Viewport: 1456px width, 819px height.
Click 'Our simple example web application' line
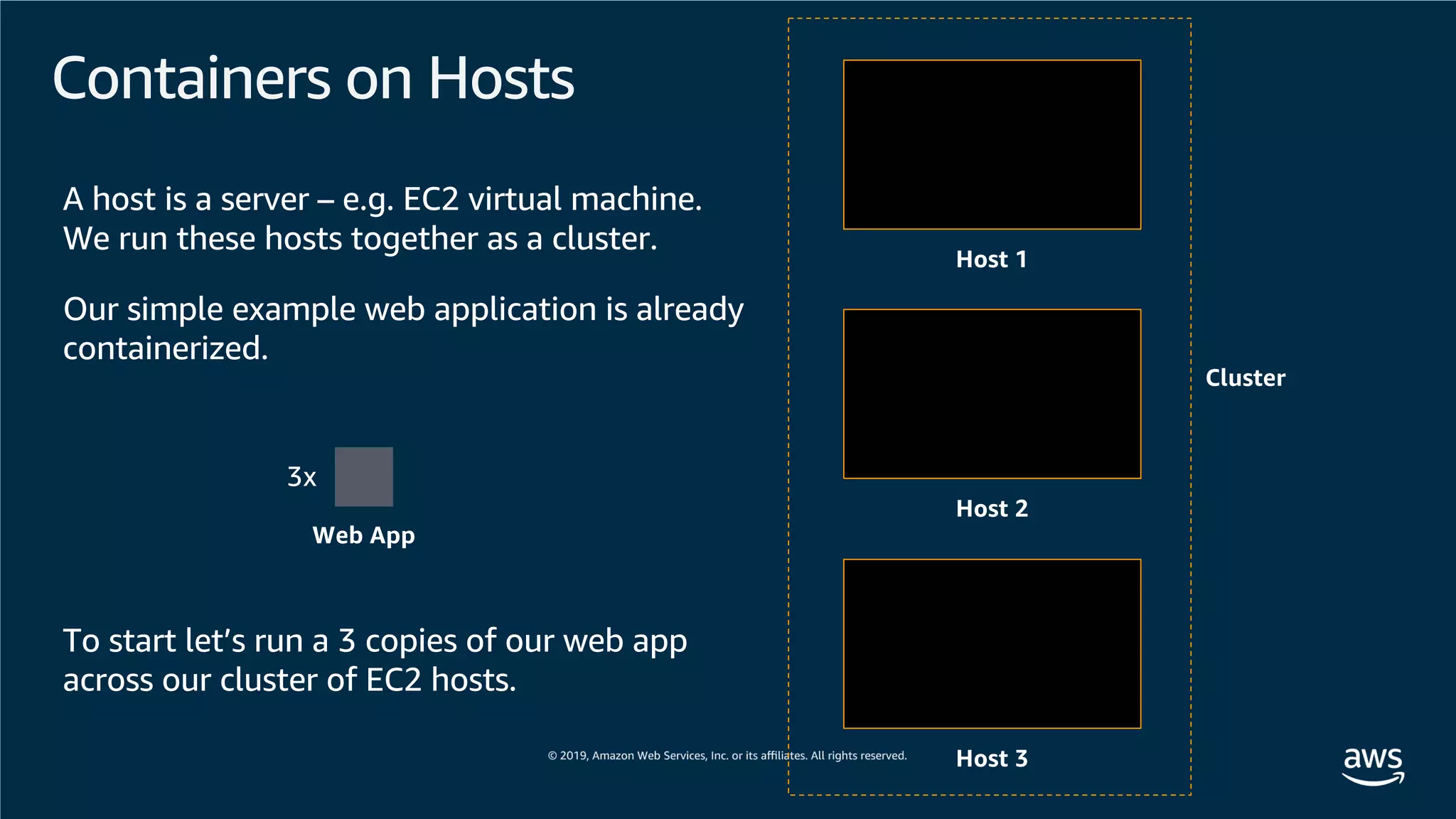pyautogui.click(x=331, y=309)
